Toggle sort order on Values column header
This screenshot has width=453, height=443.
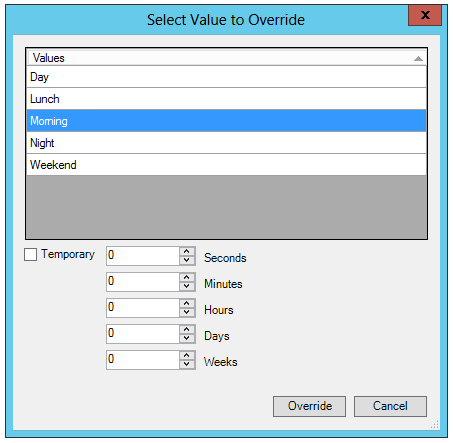226,58
